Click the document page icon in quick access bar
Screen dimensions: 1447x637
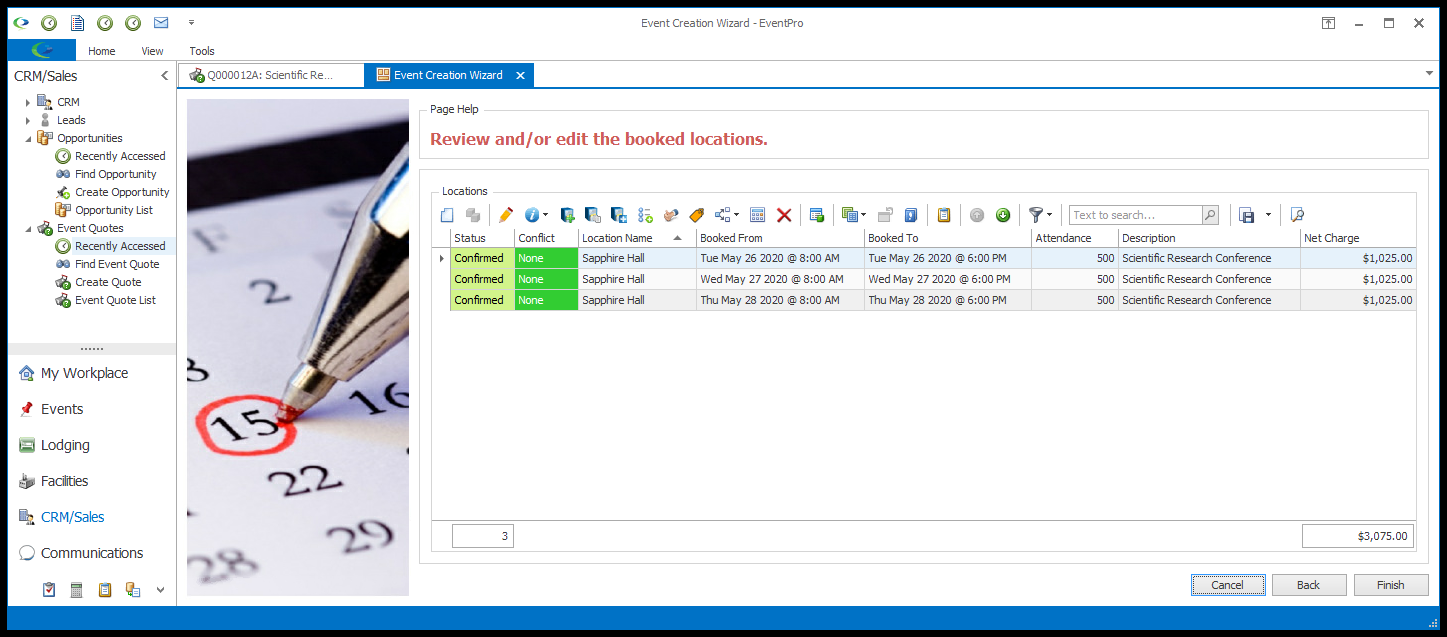click(x=76, y=22)
